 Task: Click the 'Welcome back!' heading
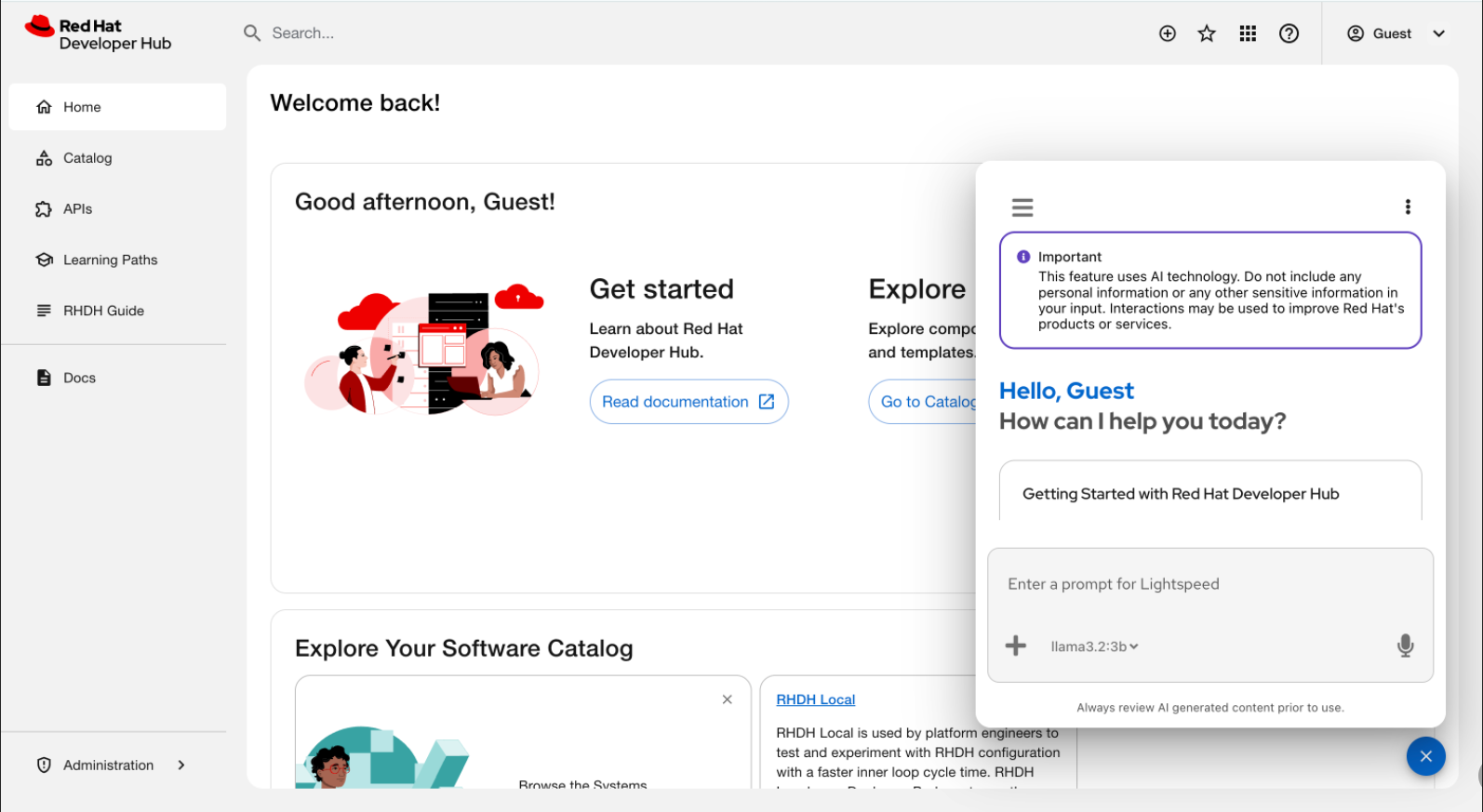click(355, 102)
